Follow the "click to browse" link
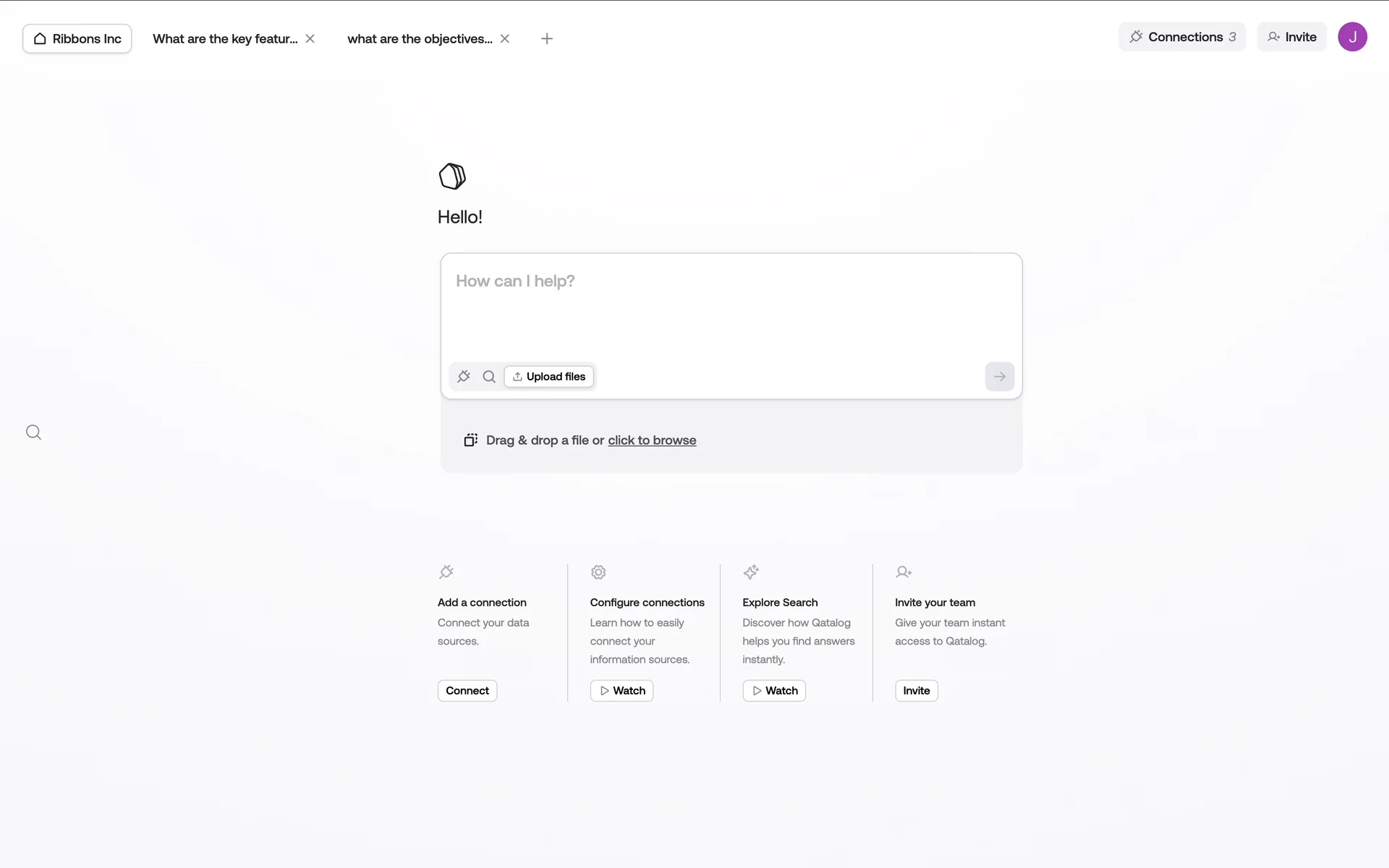Image resolution: width=1389 pixels, height=868 pixels. 652,441
